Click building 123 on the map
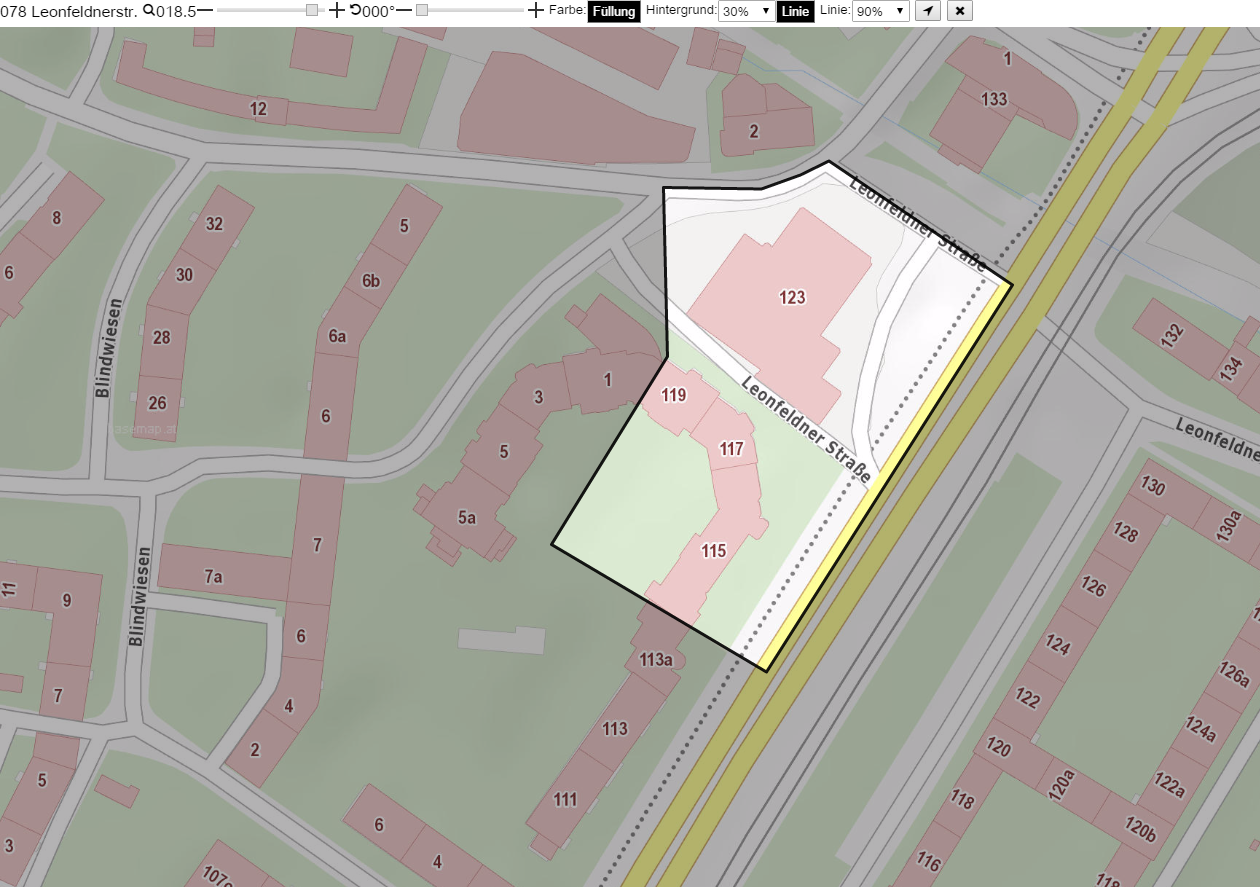The width and height of the screenshot is (1260, 887). (x=792, y=297)
